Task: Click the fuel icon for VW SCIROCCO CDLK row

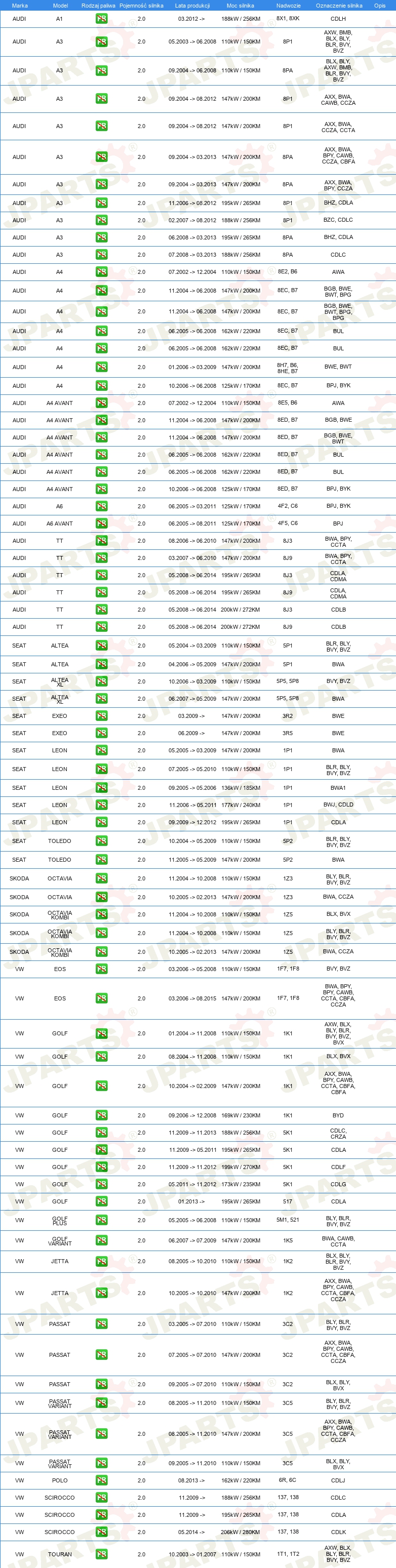Action: click(101, 1532)
